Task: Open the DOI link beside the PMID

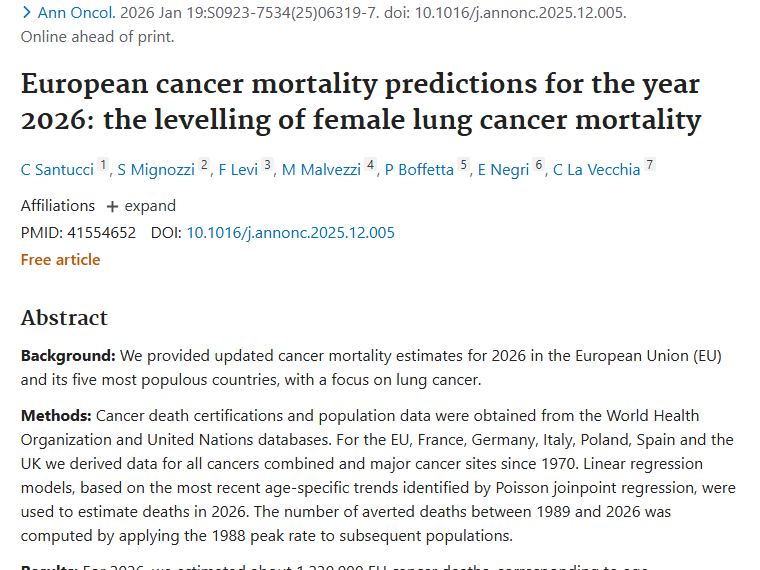Action: pos(290,233)
